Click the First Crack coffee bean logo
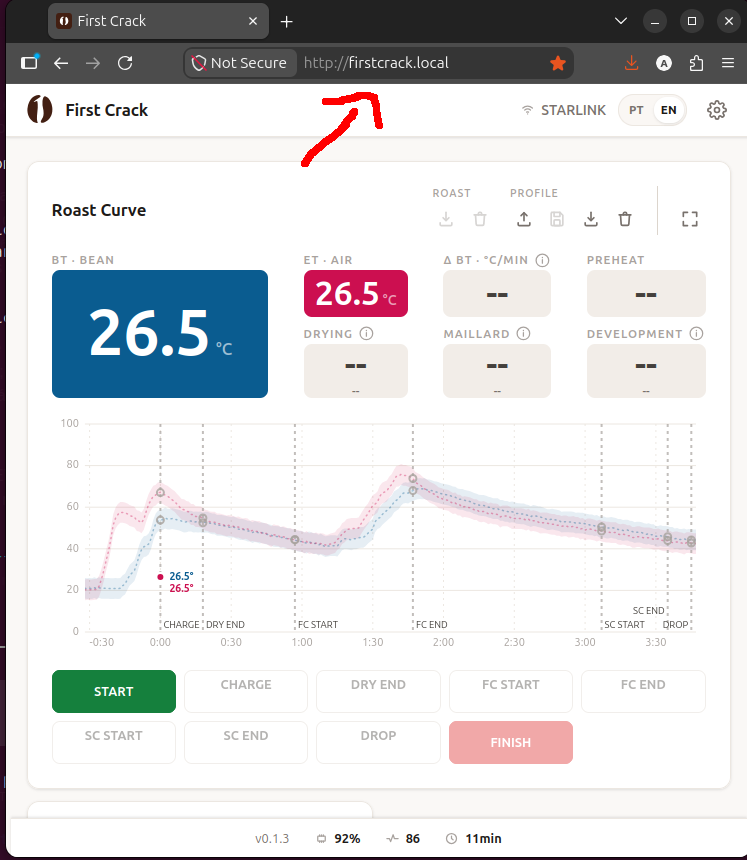 coord(40,109)
